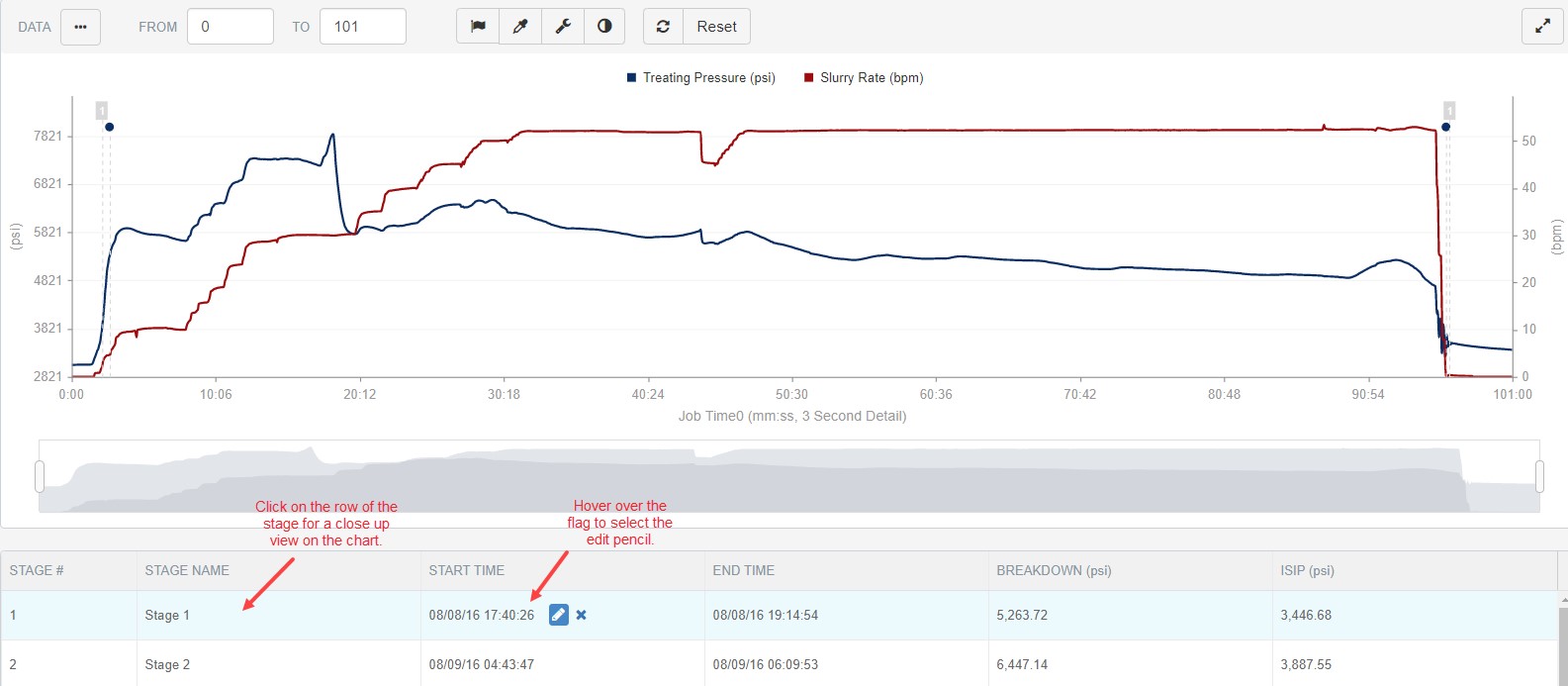
Task: Toggle the Slurry Rate legend series
Action: [864, 77]
